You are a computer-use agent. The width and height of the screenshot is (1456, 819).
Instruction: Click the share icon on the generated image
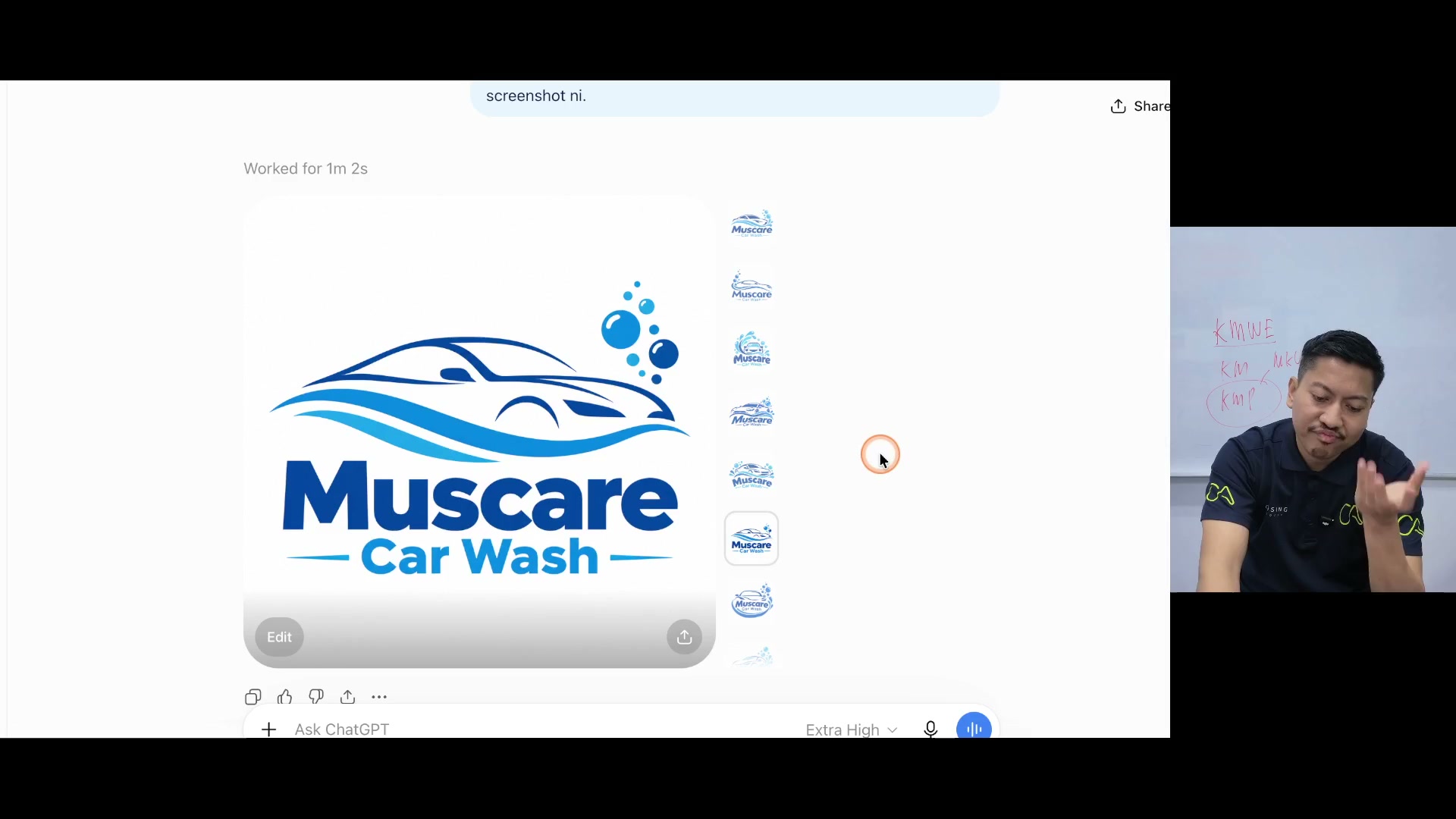684,637
